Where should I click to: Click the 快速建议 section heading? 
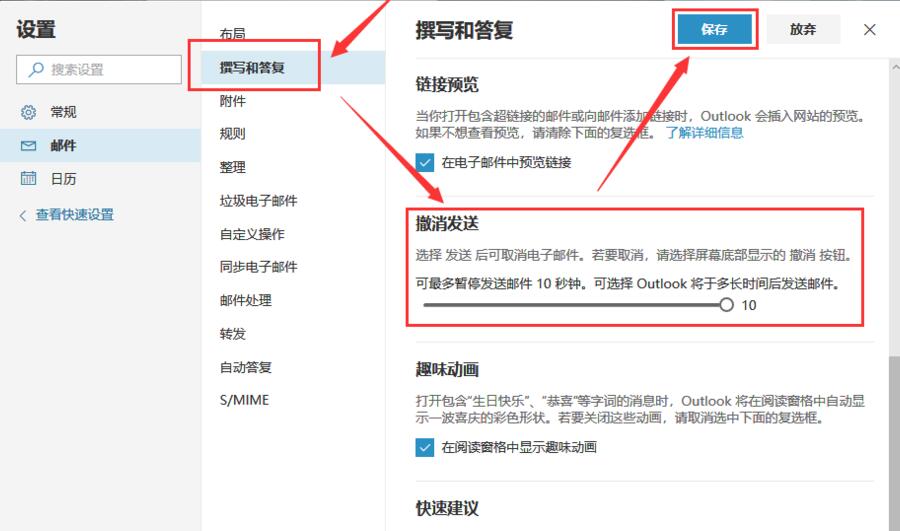pyautogui.click(x=447, y=508)
